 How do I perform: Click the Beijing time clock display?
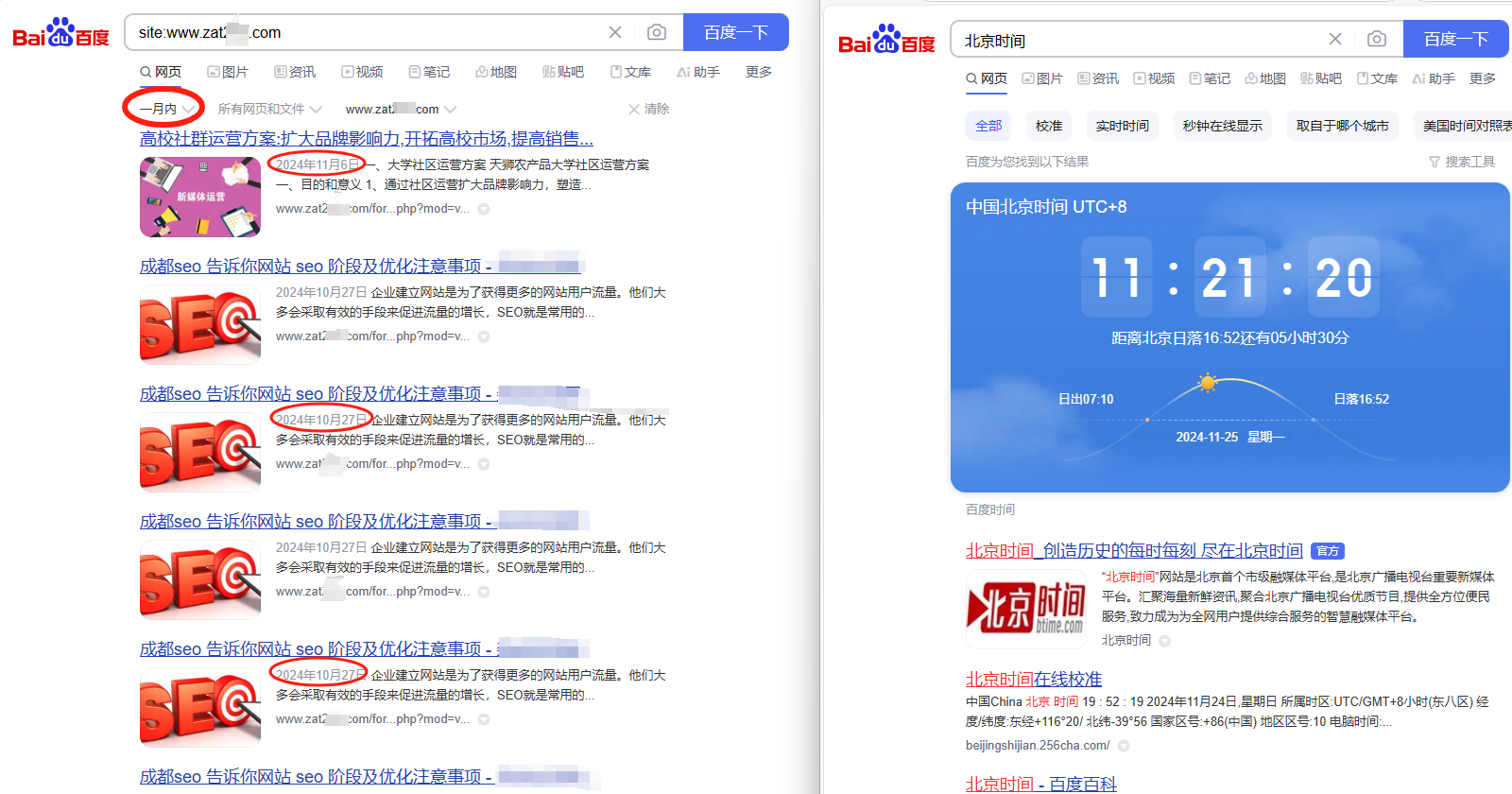coord(1230,277)
